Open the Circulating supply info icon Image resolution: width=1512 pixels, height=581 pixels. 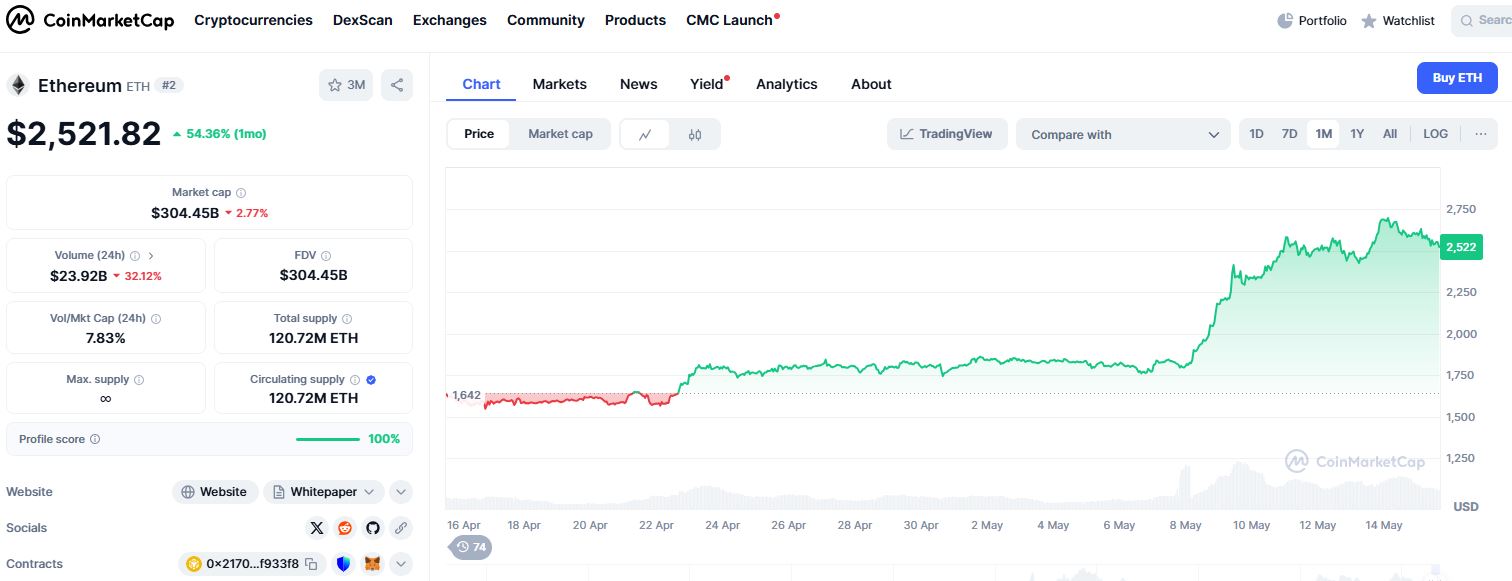click(x=355, y=380)
